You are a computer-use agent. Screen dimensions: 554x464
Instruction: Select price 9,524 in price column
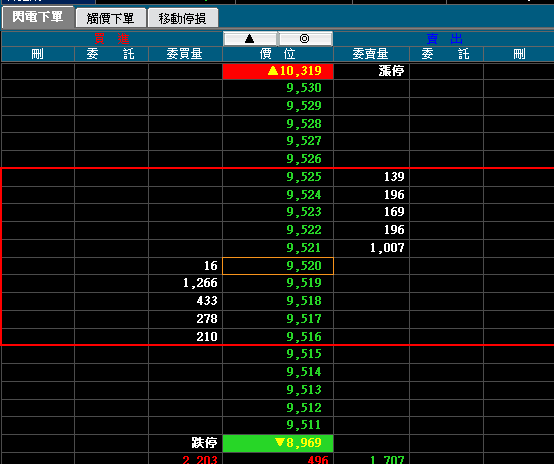(x=278, y=195)
